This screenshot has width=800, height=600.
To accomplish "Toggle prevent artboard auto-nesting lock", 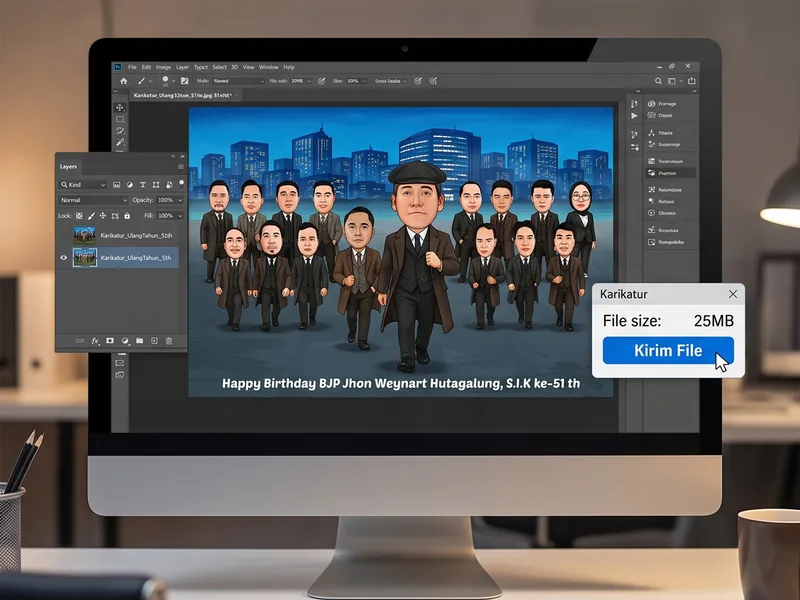I will [115, 216].
